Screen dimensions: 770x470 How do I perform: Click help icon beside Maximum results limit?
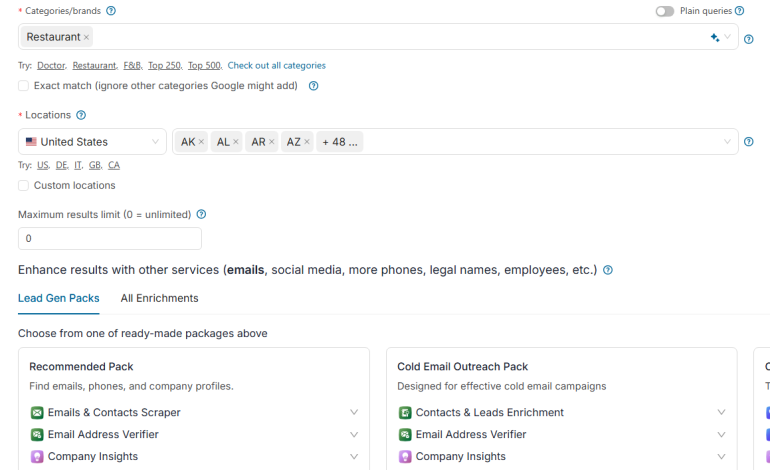[201, 214]
